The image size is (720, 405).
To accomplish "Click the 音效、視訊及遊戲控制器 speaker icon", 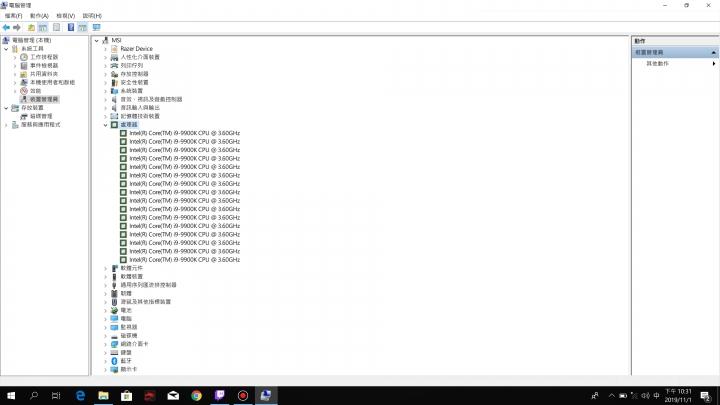I will click(114, 99).
